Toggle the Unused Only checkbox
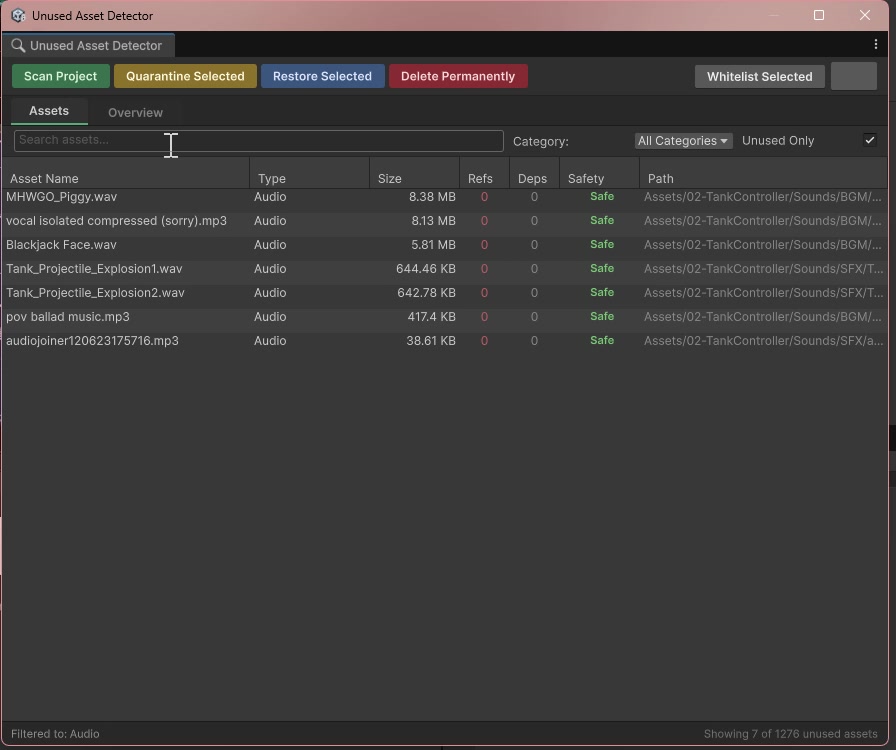Screen dimensions: 896x750 (x=870, y=140)
